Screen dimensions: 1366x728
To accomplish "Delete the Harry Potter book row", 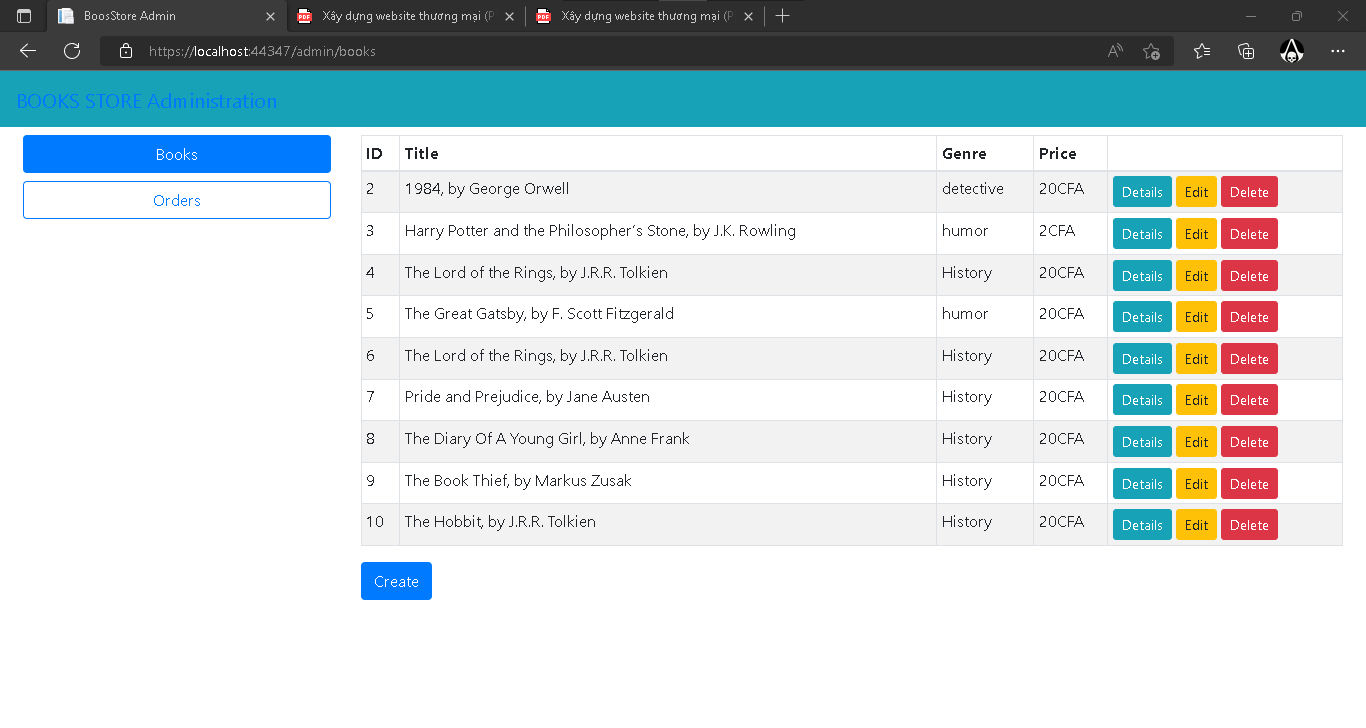I will (x=1249, y=234).
